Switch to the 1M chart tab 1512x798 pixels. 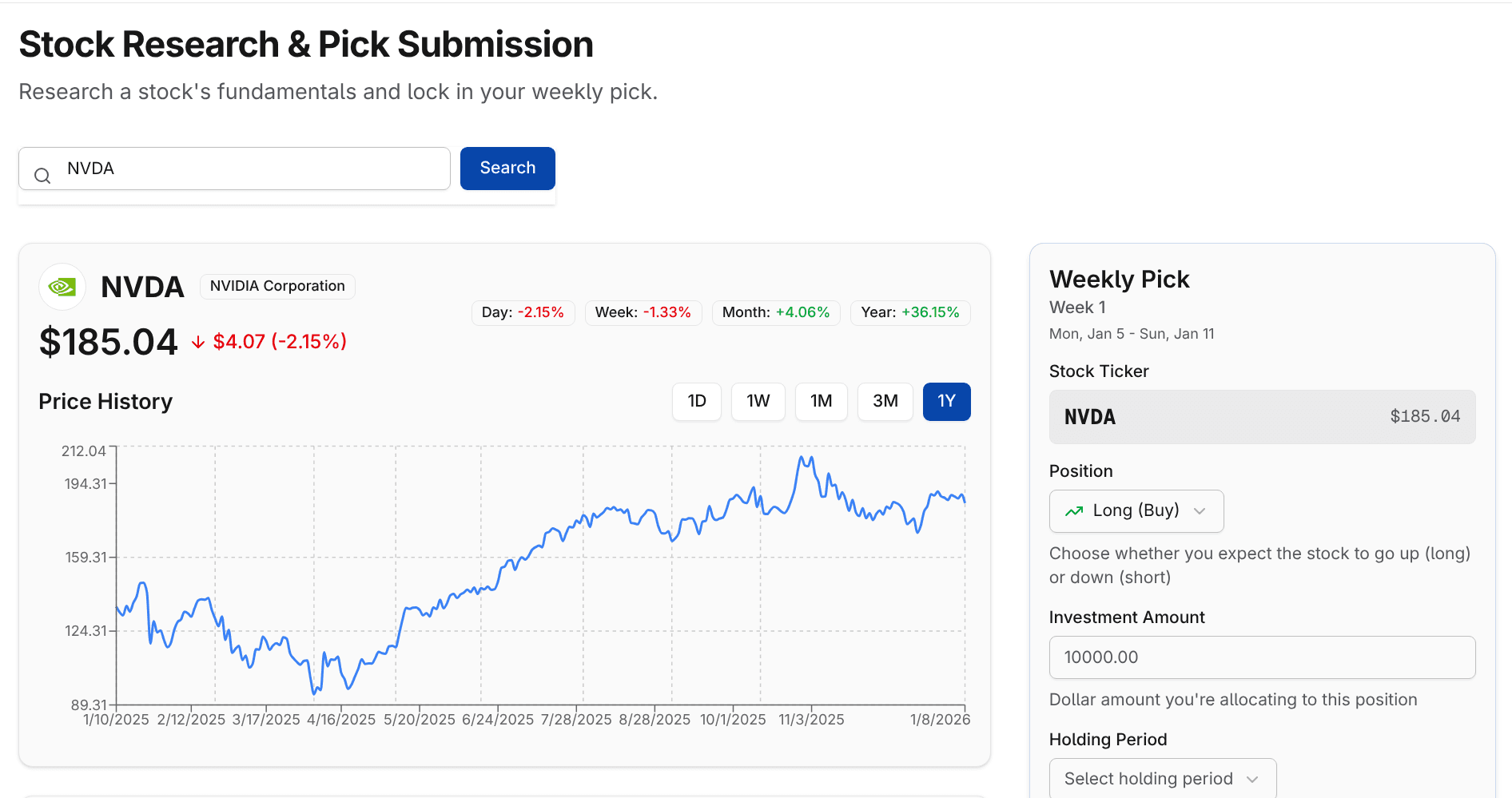pyautogui.click(x=821, y=402)
